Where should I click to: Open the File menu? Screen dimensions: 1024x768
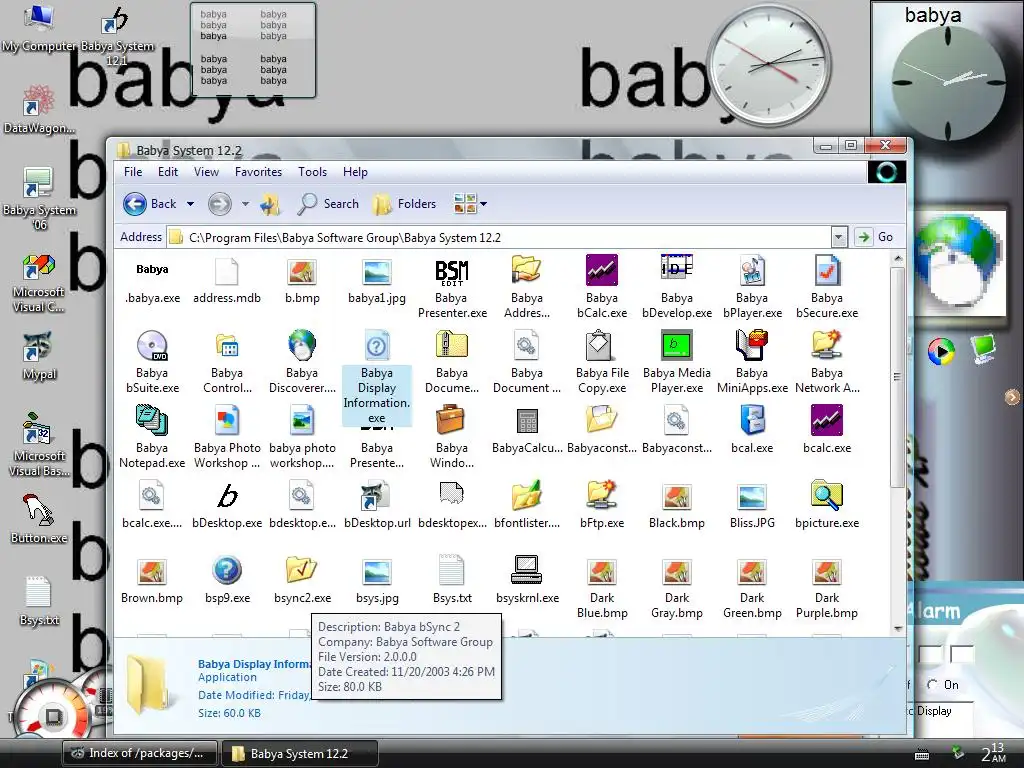pyautogui.click(x=133, y=172)
